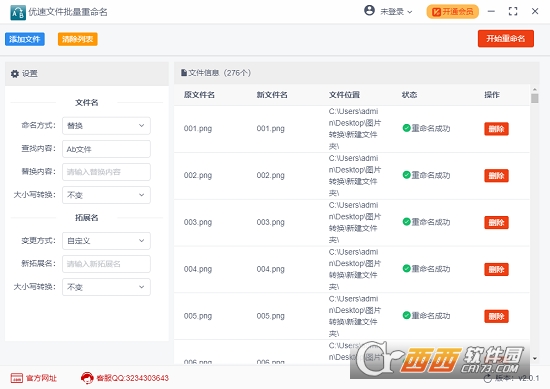Click the file list scrollbar thumb
The height and width of the screenshot is (389, 550).
[535, 98]
